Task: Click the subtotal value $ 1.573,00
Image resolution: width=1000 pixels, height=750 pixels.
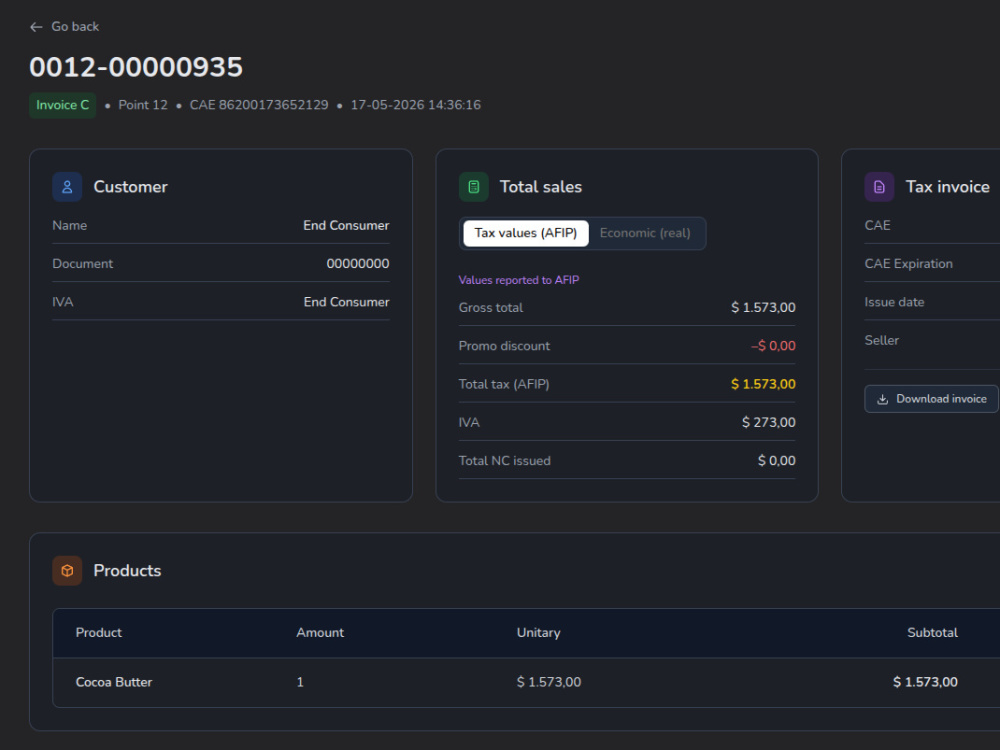Action: coord(925,682)
